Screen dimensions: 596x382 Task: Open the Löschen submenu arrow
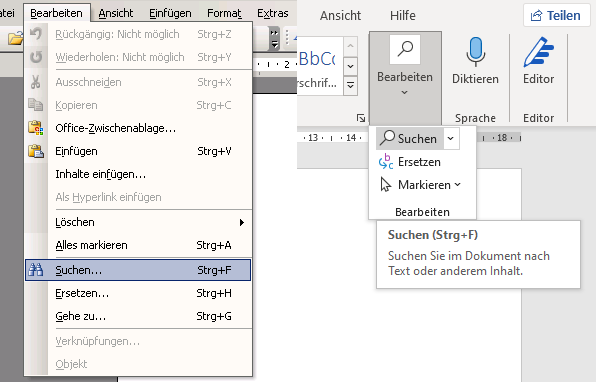(242, 222)
